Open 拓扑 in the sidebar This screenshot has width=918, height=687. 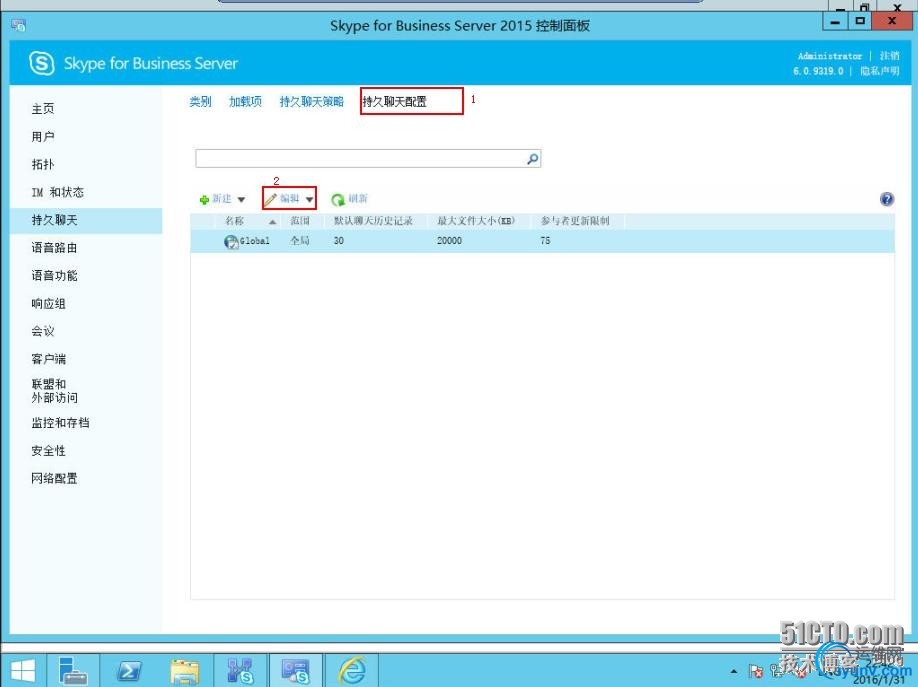(43, 164)
